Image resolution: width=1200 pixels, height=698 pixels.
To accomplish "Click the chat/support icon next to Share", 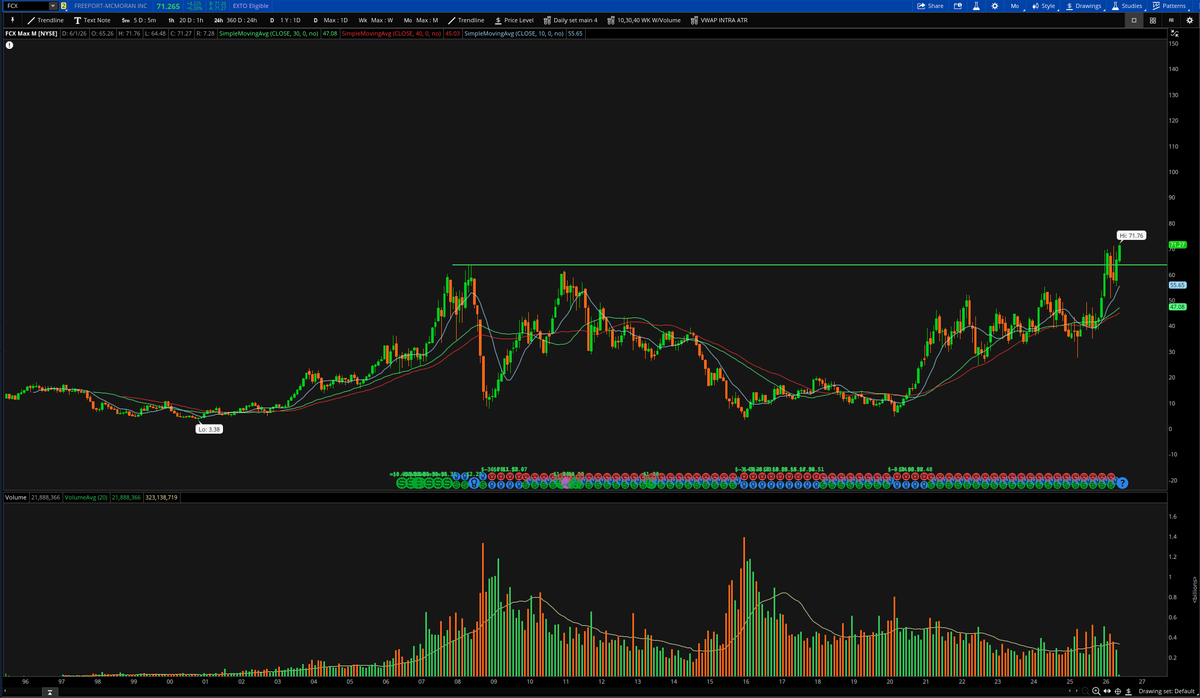I will (x=957, y=6).
